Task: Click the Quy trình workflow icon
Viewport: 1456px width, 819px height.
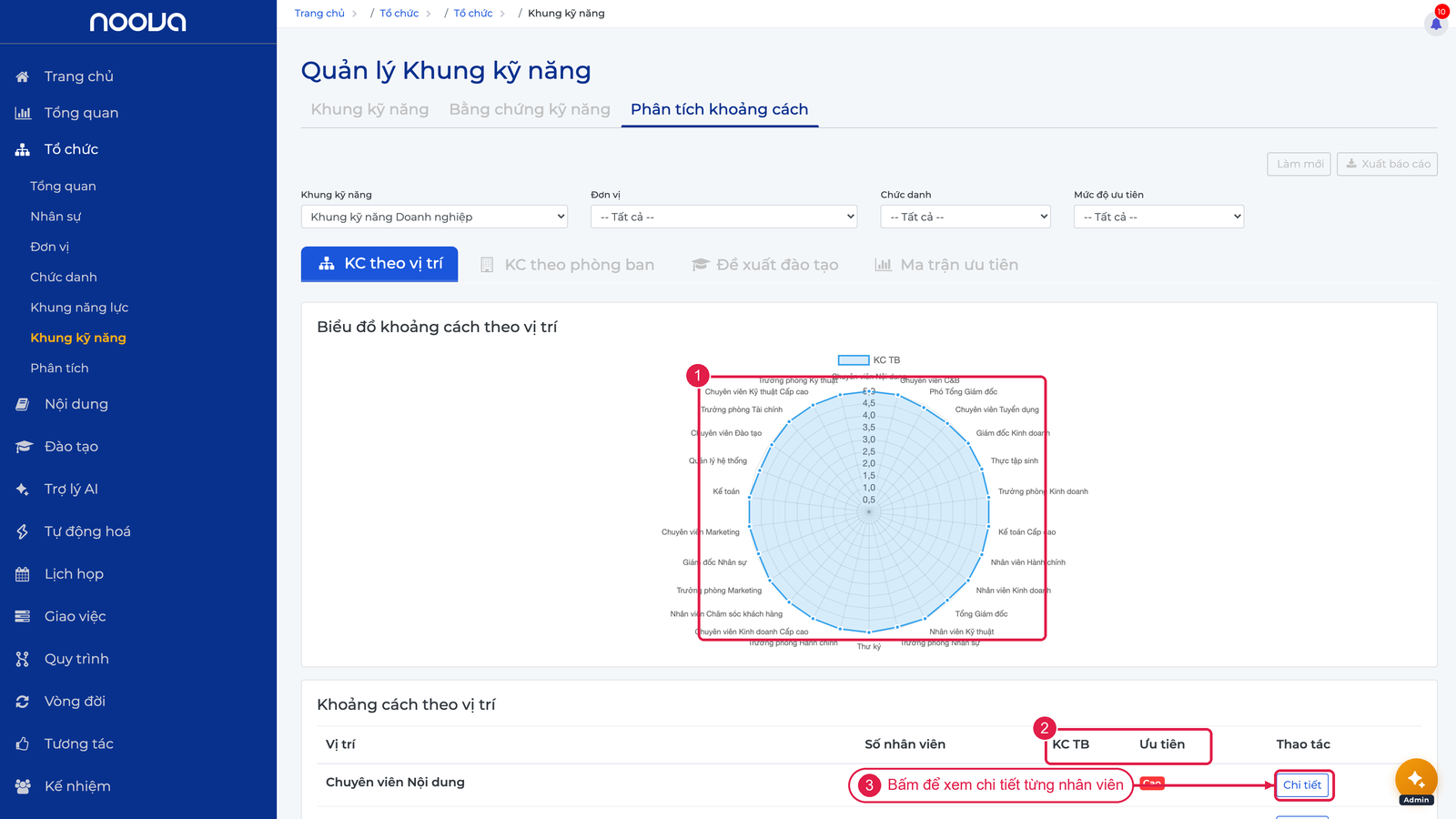Action: click(x=23, y=659)
